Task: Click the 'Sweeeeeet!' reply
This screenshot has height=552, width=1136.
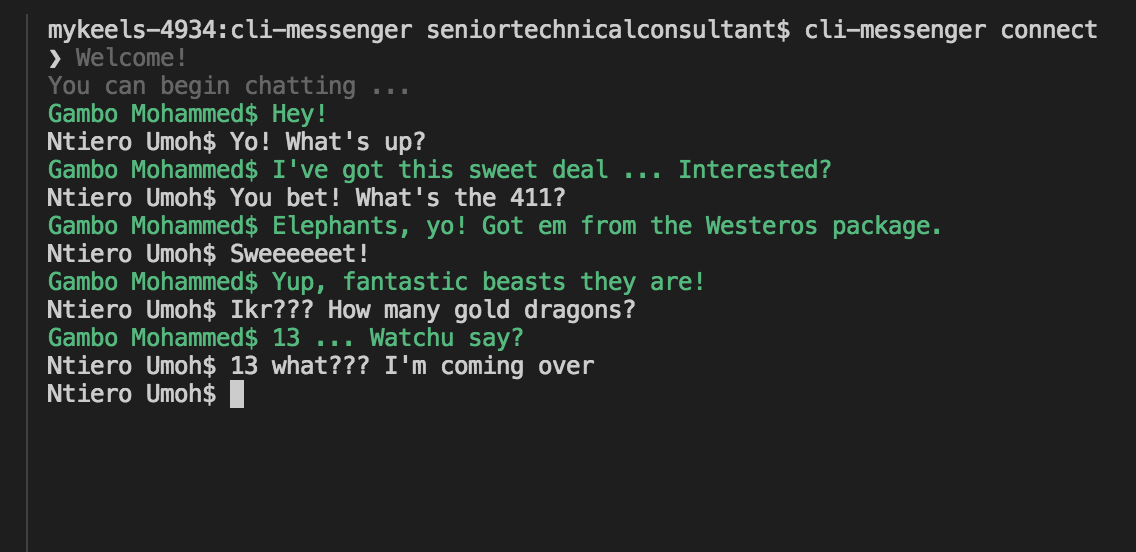Action: click(x=299, y=254)
